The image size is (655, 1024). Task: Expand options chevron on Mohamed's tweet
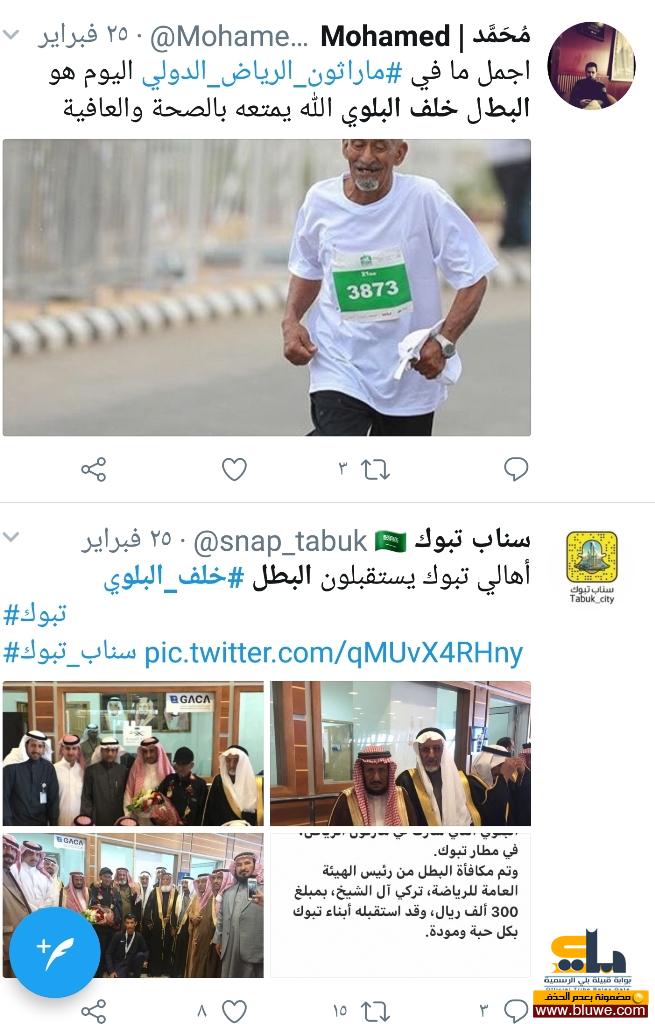pos(11,35)
